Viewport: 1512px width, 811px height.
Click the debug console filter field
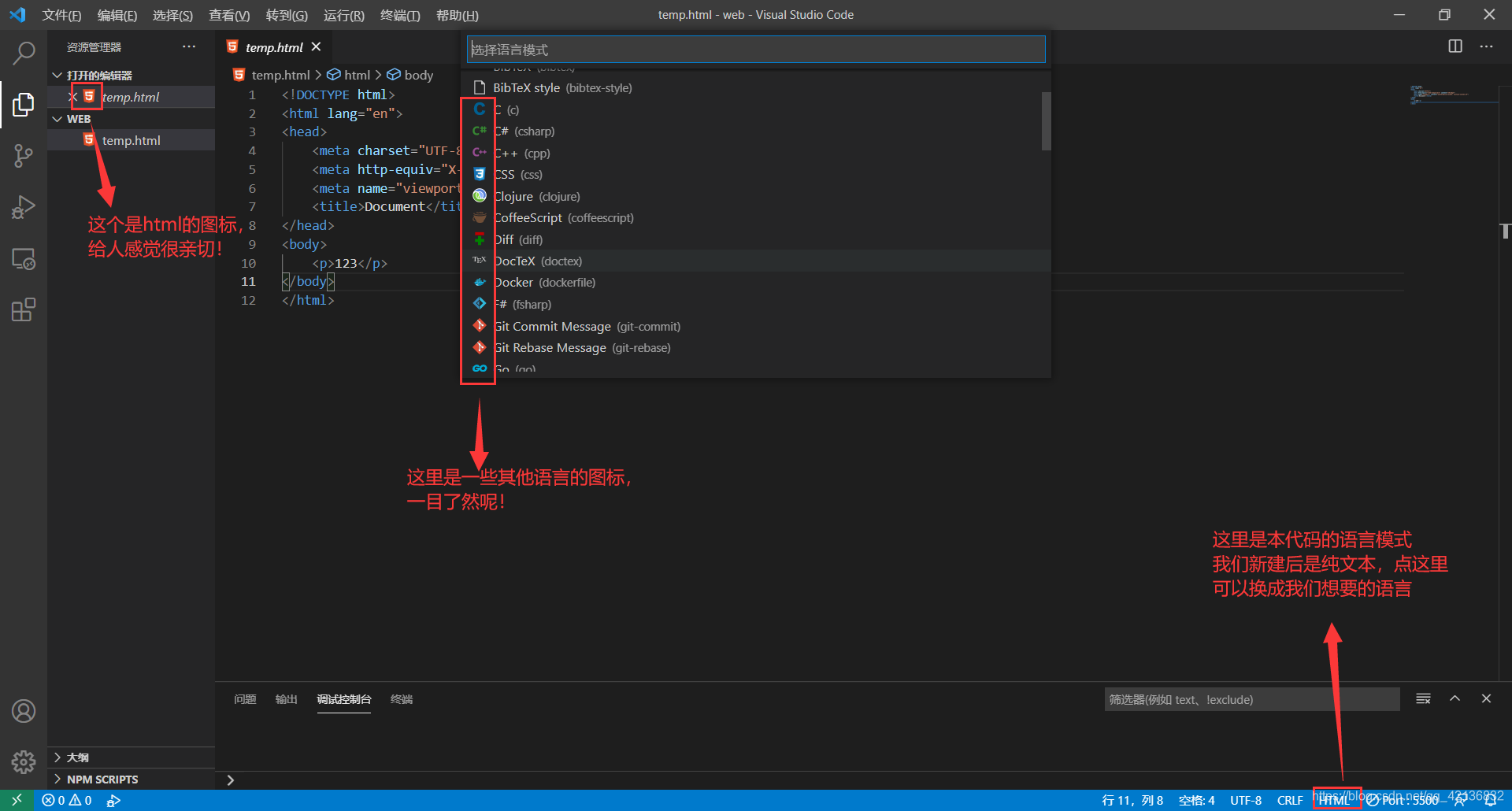click(1252, 699)
